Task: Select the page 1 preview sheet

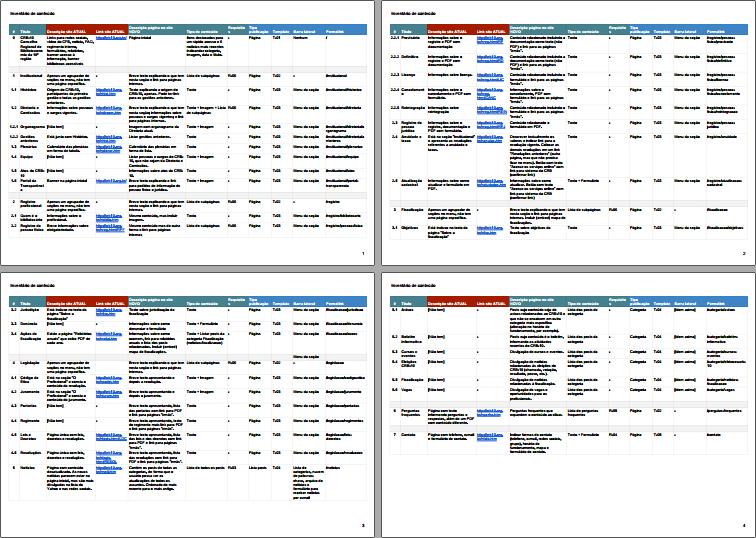Action: [x=187, y=133]
